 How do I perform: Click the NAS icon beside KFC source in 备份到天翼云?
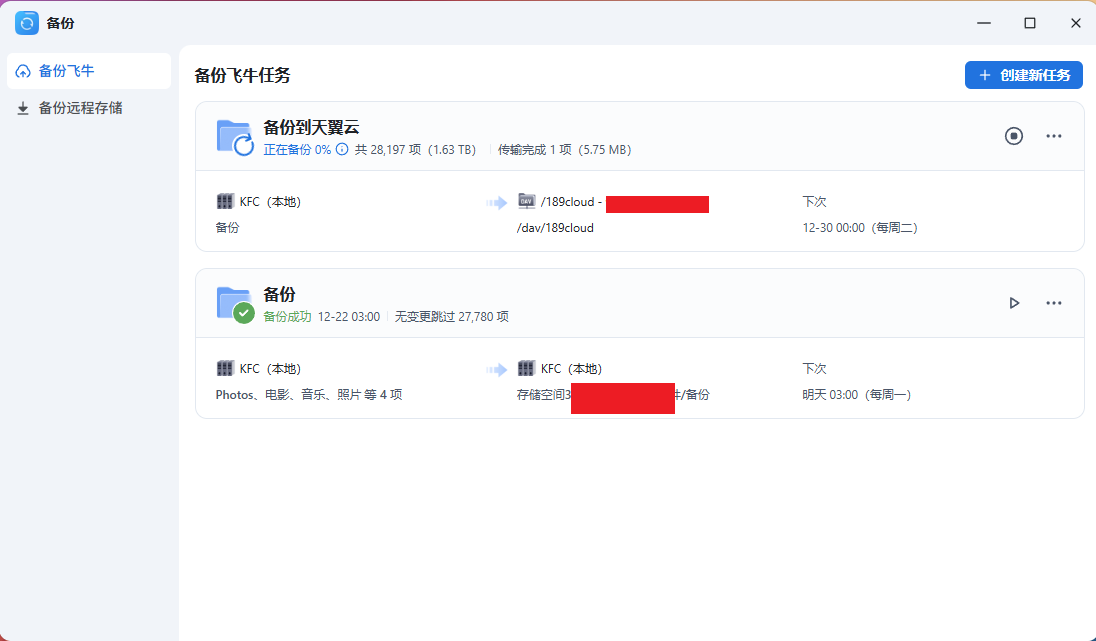[225, 202]
